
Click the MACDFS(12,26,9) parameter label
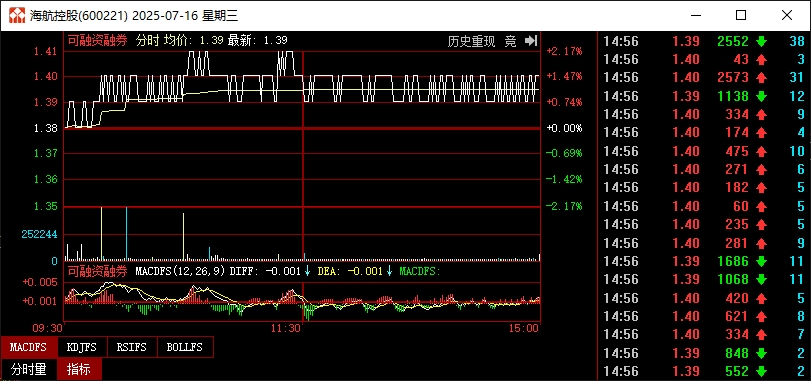(181, 271)
